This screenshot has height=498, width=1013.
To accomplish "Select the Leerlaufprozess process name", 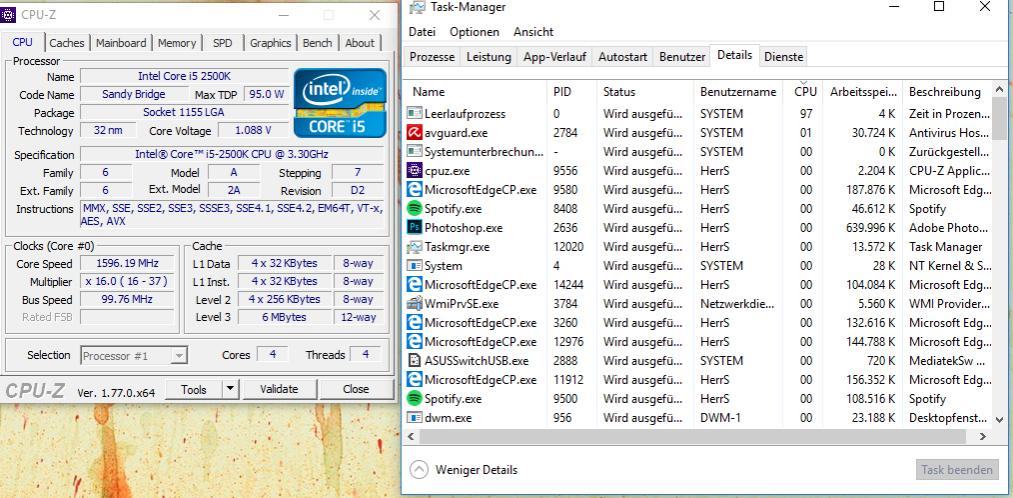I will point(465,114).
